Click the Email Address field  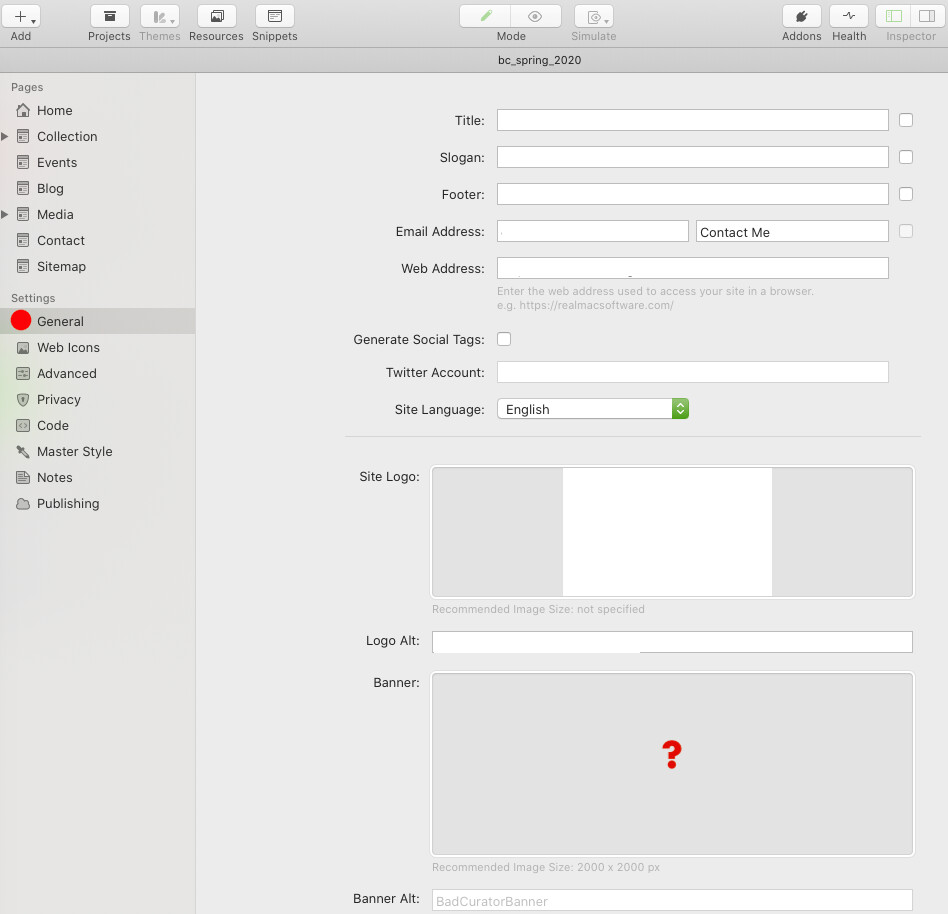click(592, 231)
